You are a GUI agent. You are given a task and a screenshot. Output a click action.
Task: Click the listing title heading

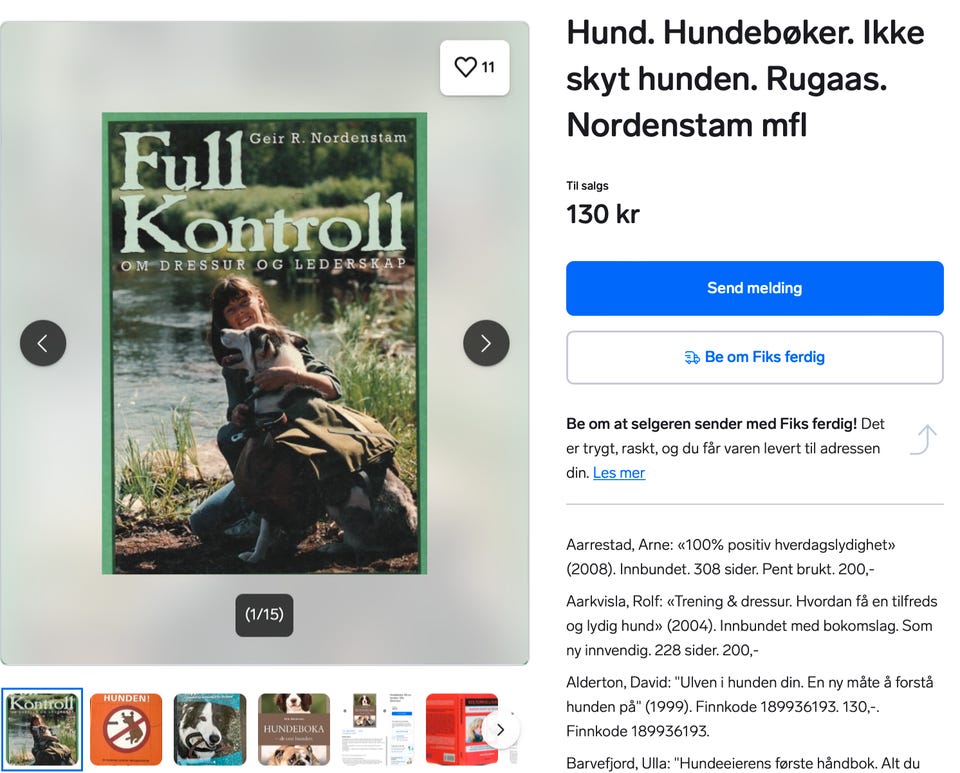(x=745, y=78)
